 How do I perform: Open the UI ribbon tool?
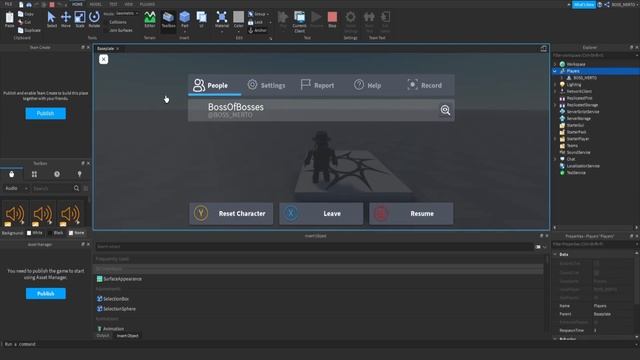(202, 19)
